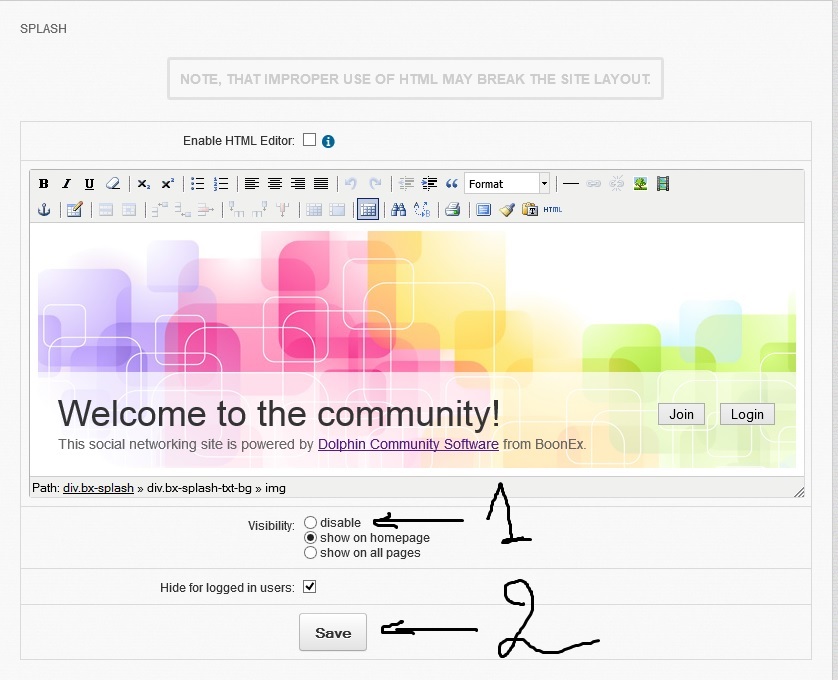The width and height of the screenshot is (838, 680).
Task: Click the underline icon
Action: pyautogui.click(x=89, y=184)
